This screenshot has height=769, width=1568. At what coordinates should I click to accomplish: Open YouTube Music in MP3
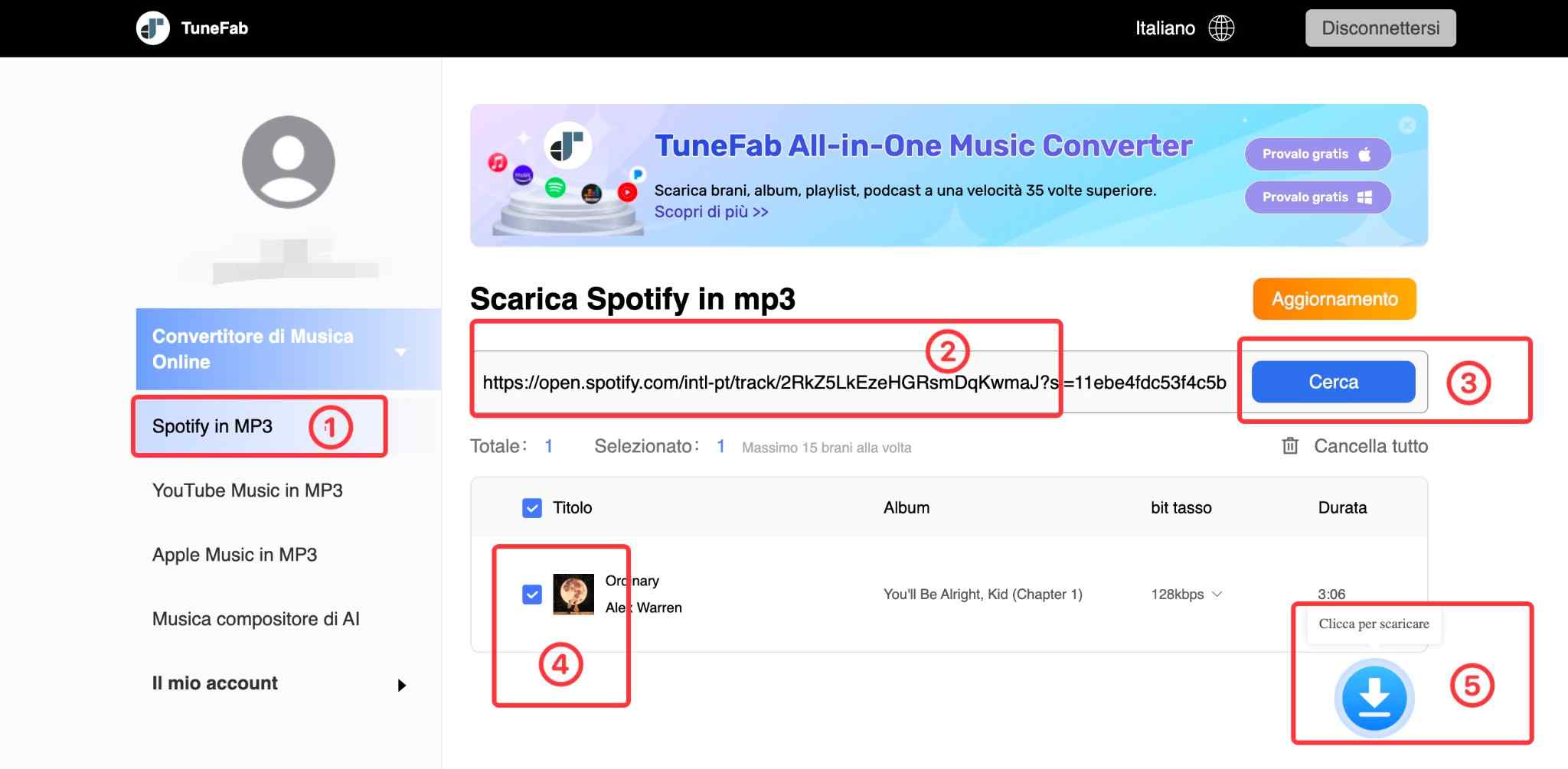pyautogui.click(x=247, y=490)
